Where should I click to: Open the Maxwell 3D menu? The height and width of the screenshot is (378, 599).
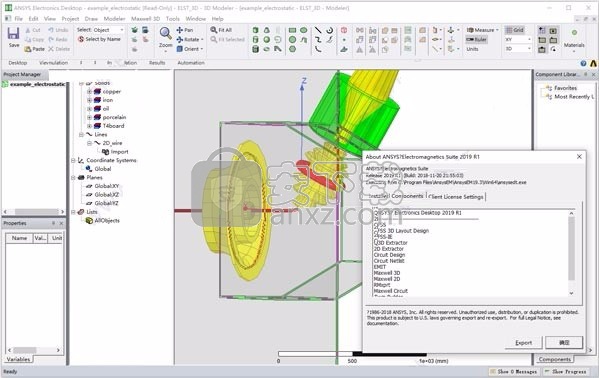[145, 18]
